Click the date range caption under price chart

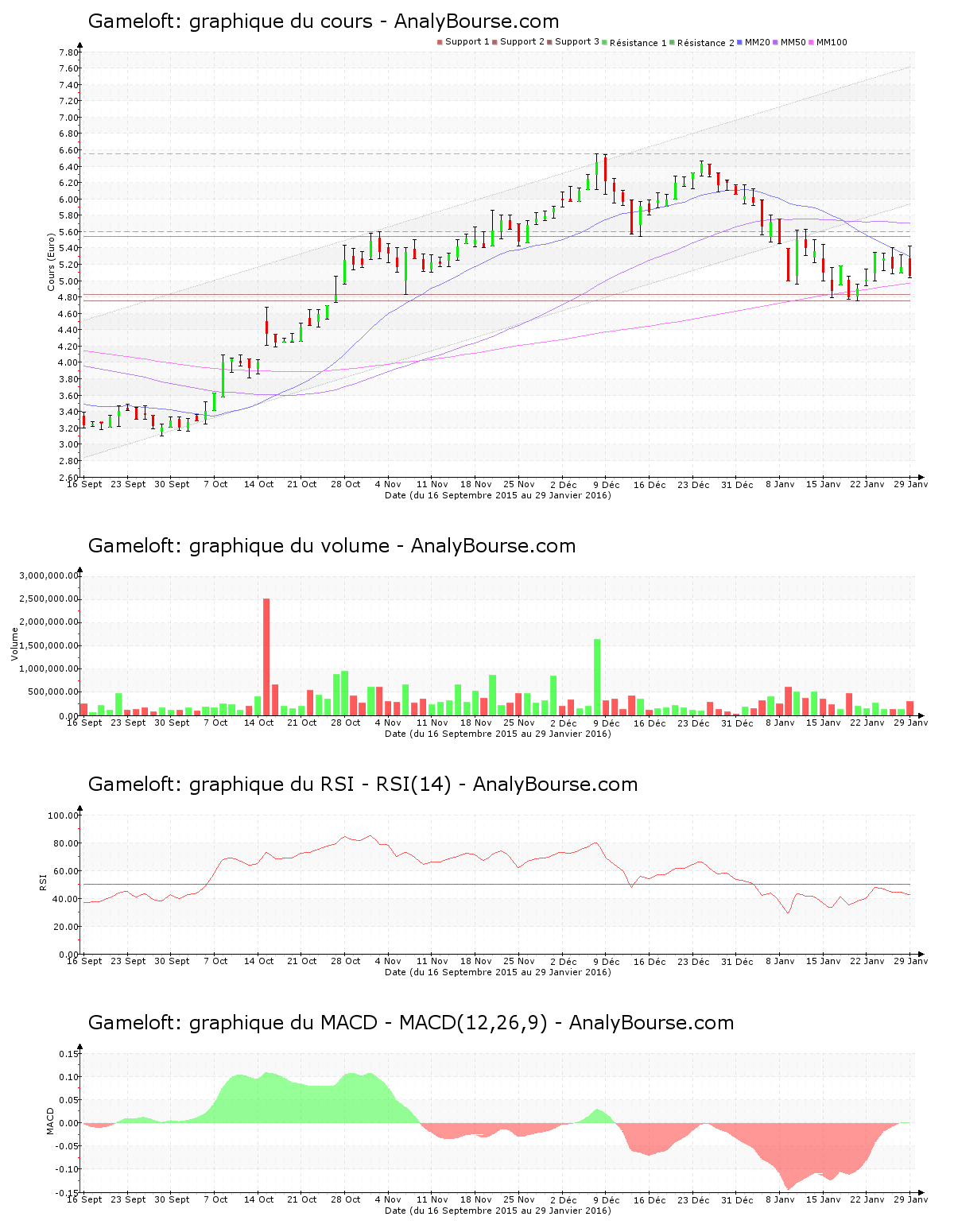[498, 495]
